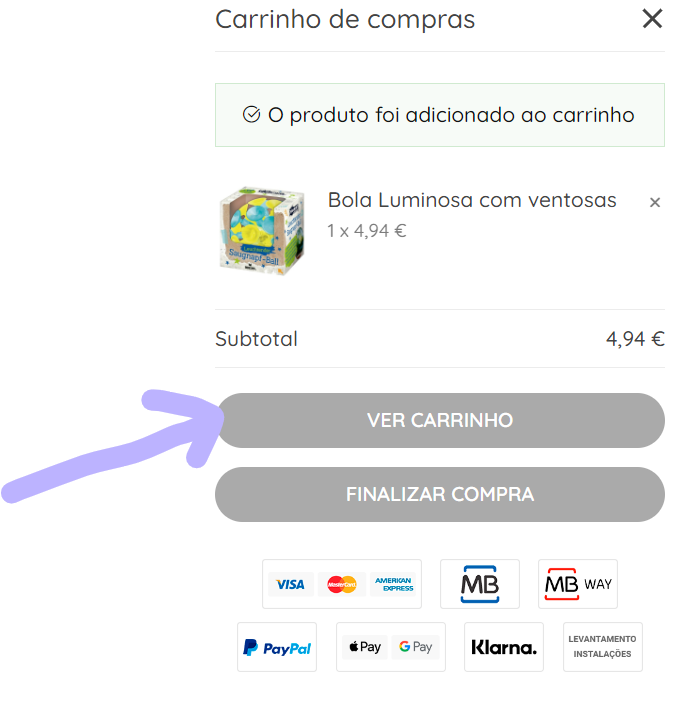The width and height of the screenshot is (688, 716).
Task: Click the 1 x 4,94 € quantity text
Action: click(367, 231)
